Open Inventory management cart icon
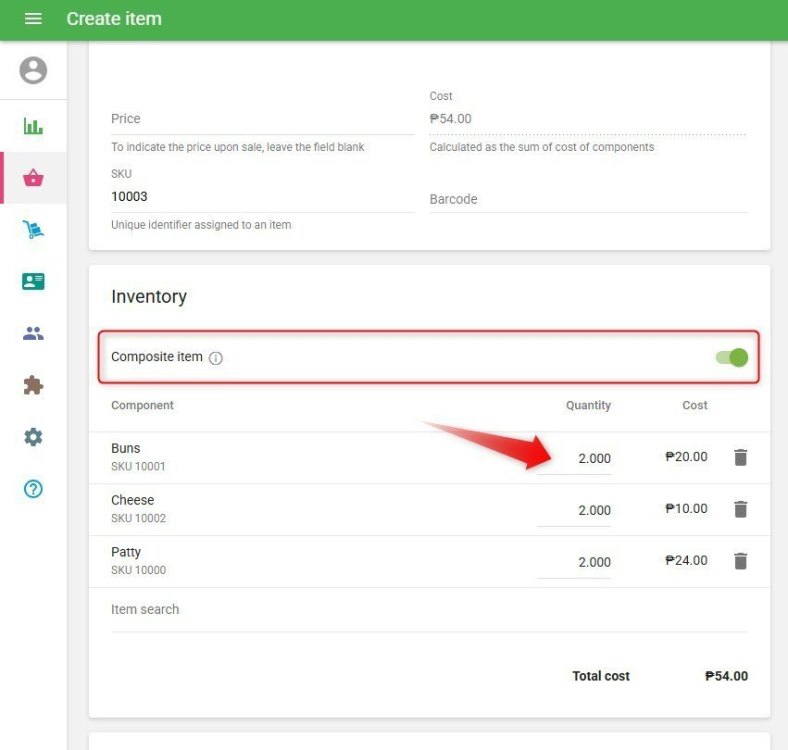The width and height of the screenshot is (788, 750). pyautogui.click(x=33, y=230)
